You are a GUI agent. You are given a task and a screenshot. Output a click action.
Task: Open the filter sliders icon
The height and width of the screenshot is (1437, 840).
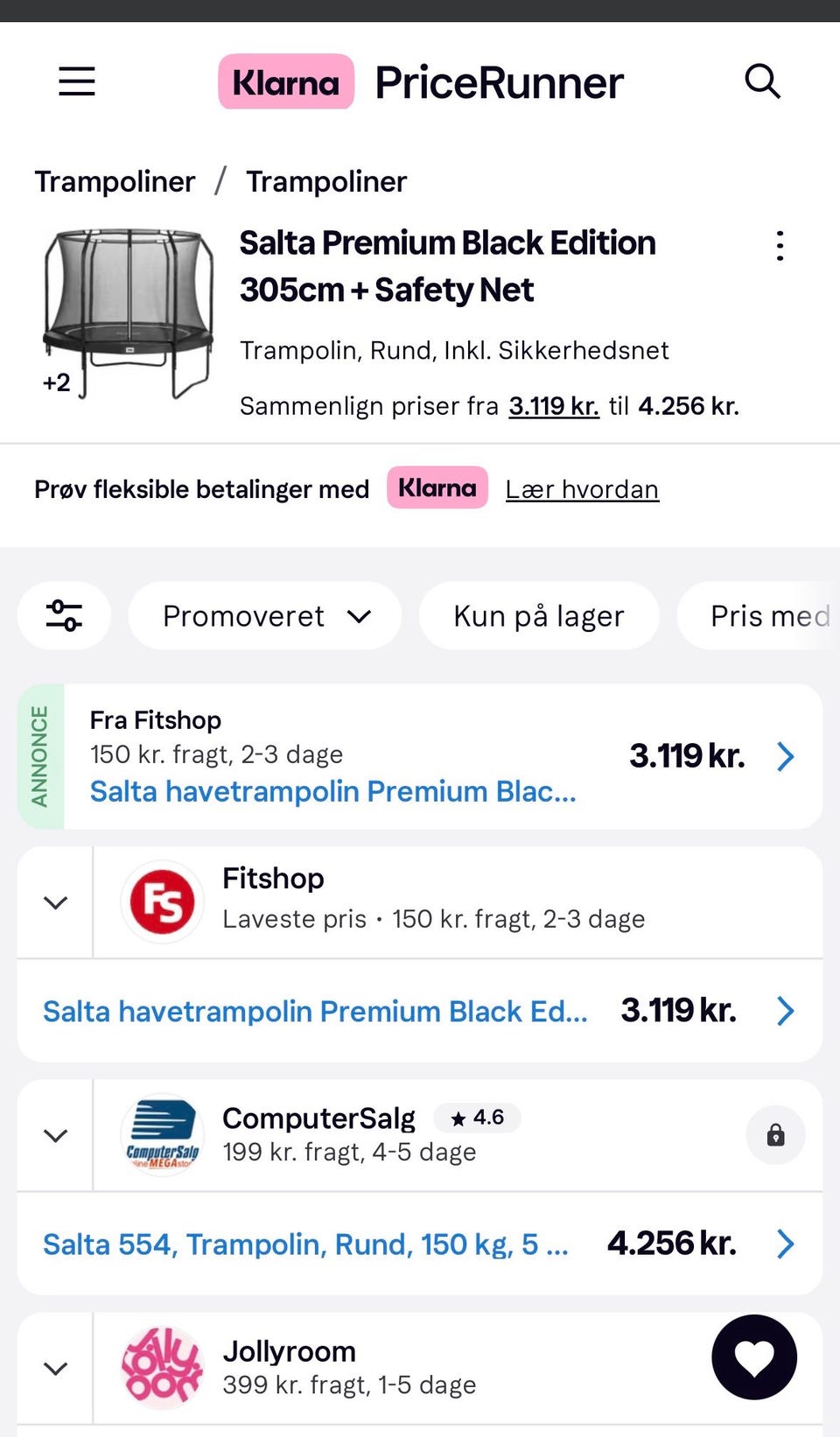click(x=64, y=615)
